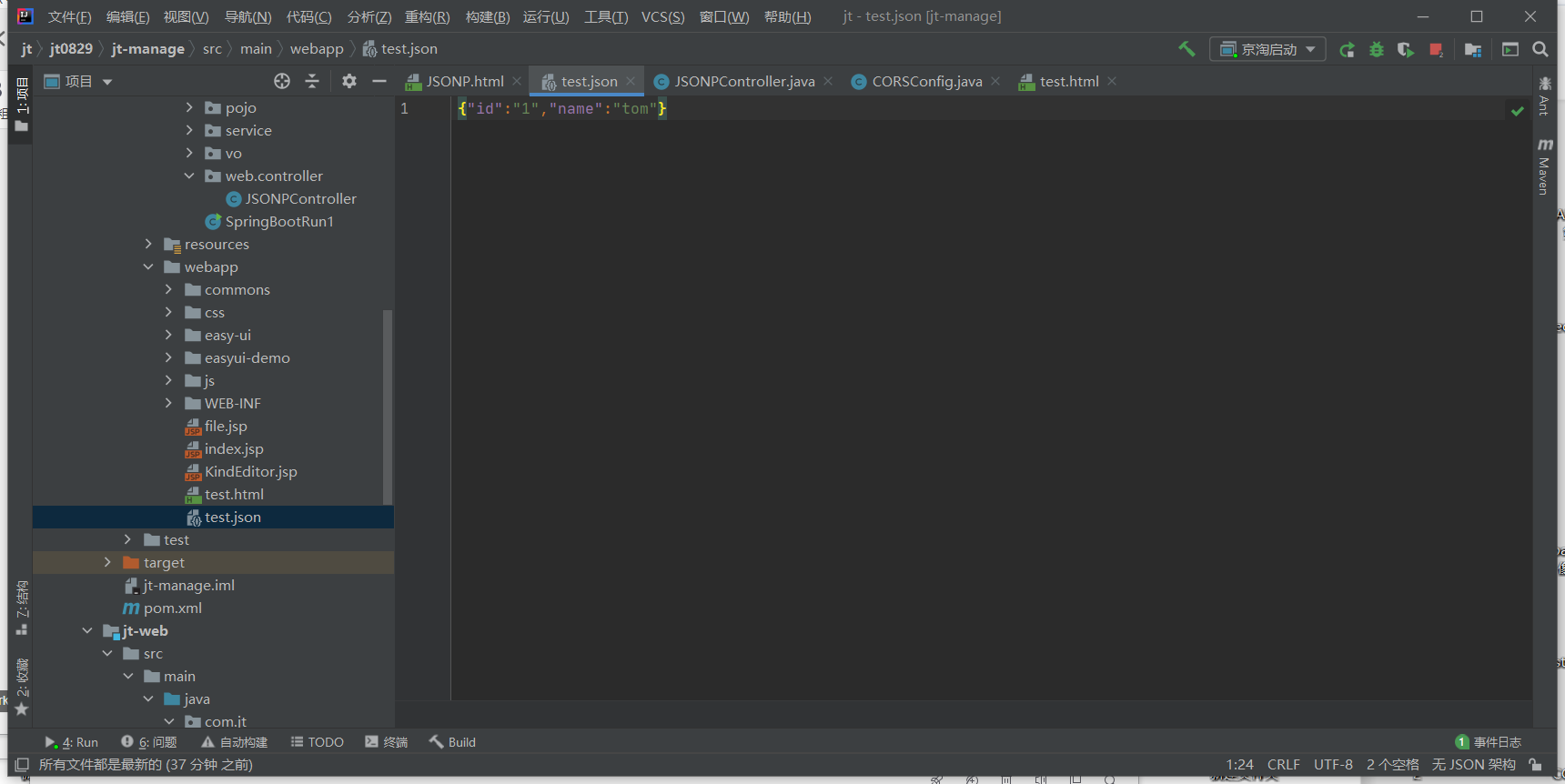Collapse the web.controller package
Viewport: 1565px width, 784px height.
click(x=189, y=176)
